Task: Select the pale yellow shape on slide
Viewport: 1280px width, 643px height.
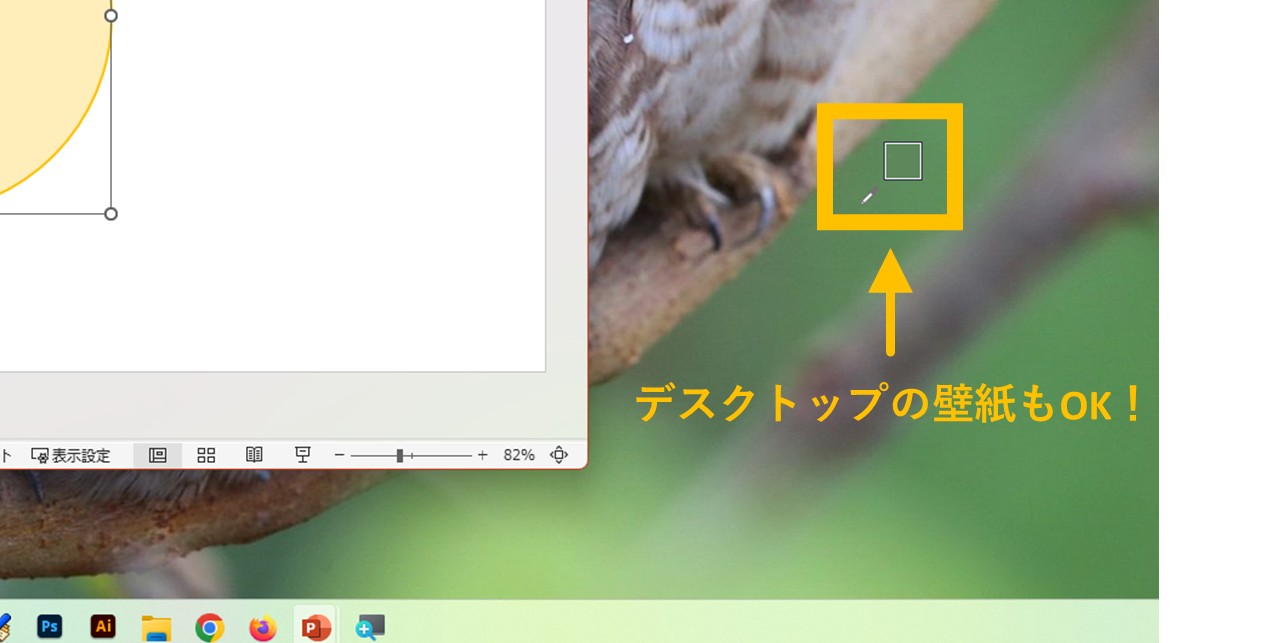Action: tap(40, 90)
